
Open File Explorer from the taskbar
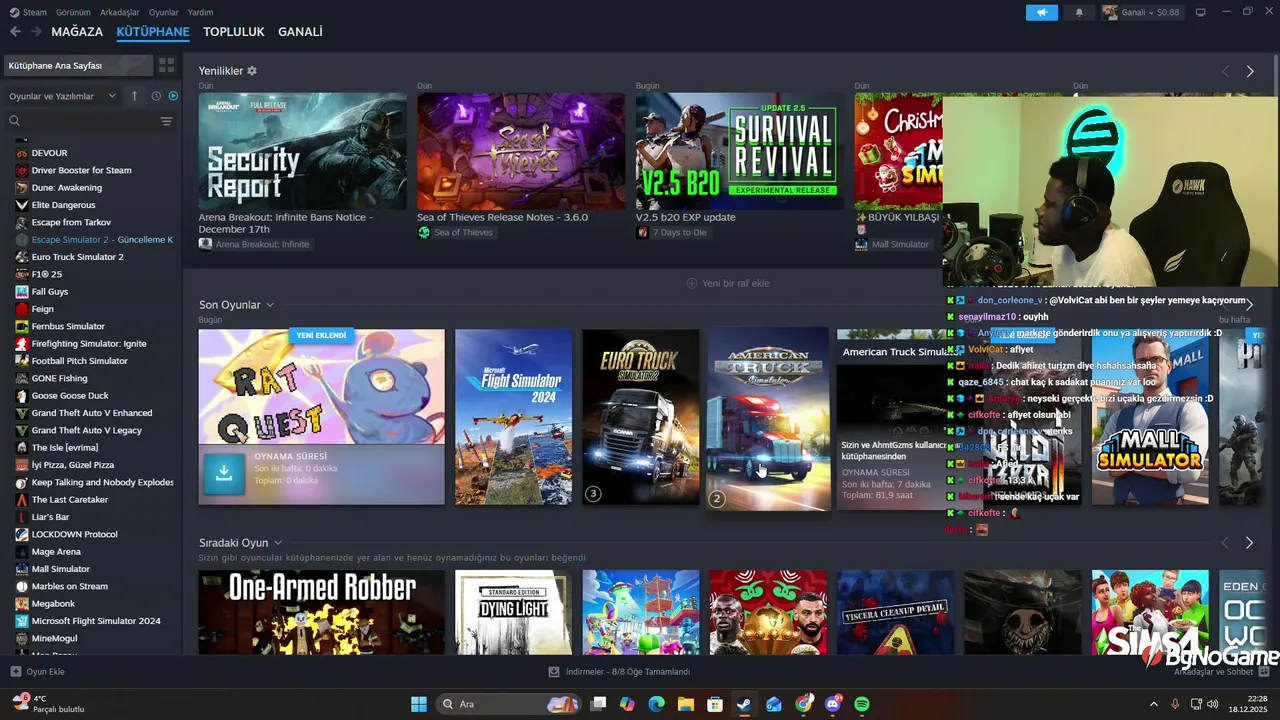click(x=686, y=704)
